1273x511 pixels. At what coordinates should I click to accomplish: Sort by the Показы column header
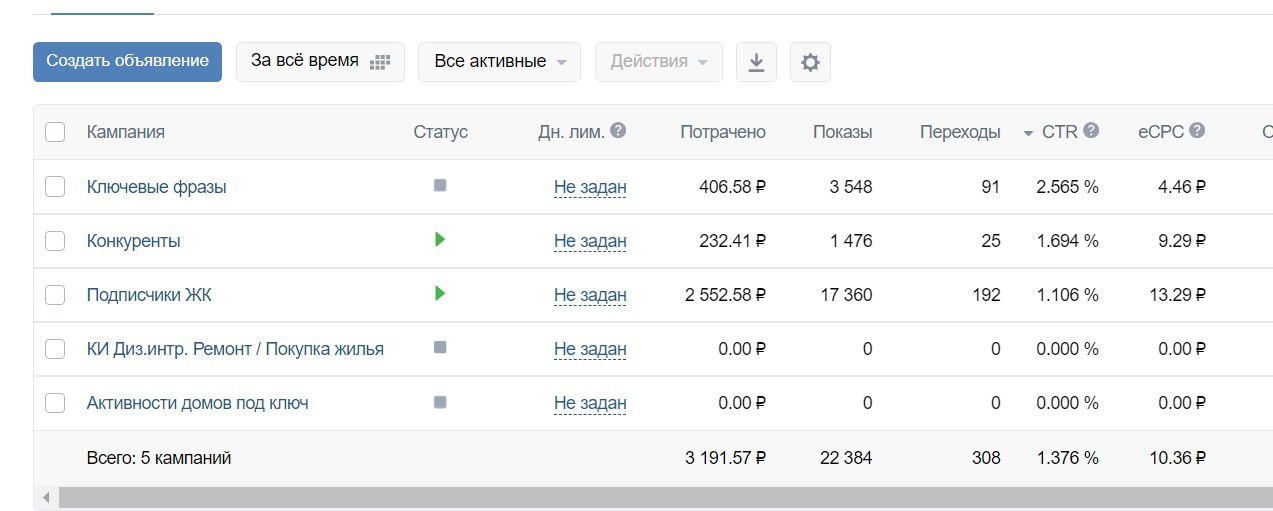[x=842, y=132]
